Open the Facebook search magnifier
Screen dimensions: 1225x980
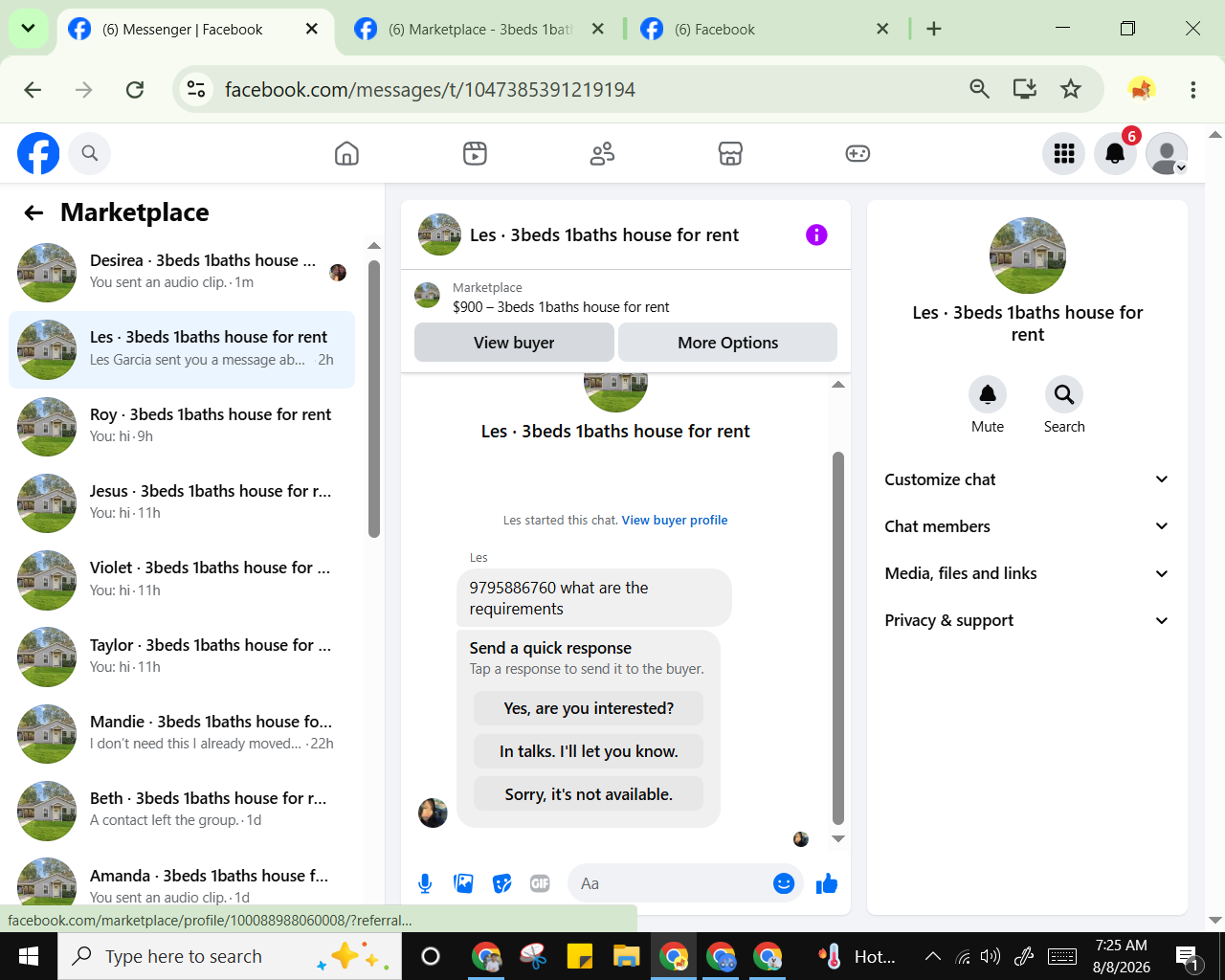(90, 153)
